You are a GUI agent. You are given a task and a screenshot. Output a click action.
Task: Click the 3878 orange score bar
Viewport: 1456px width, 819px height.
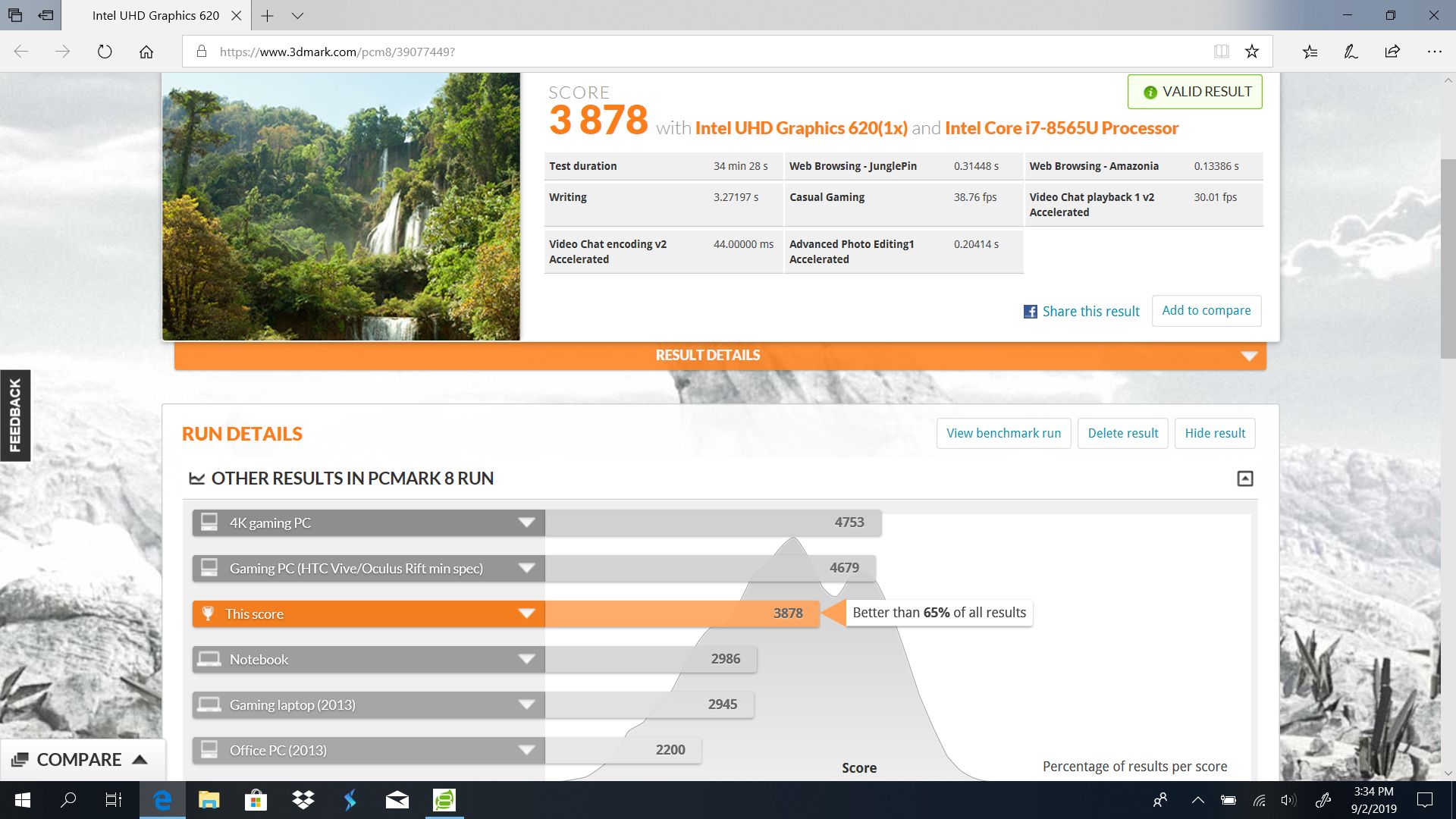(682, 613)
